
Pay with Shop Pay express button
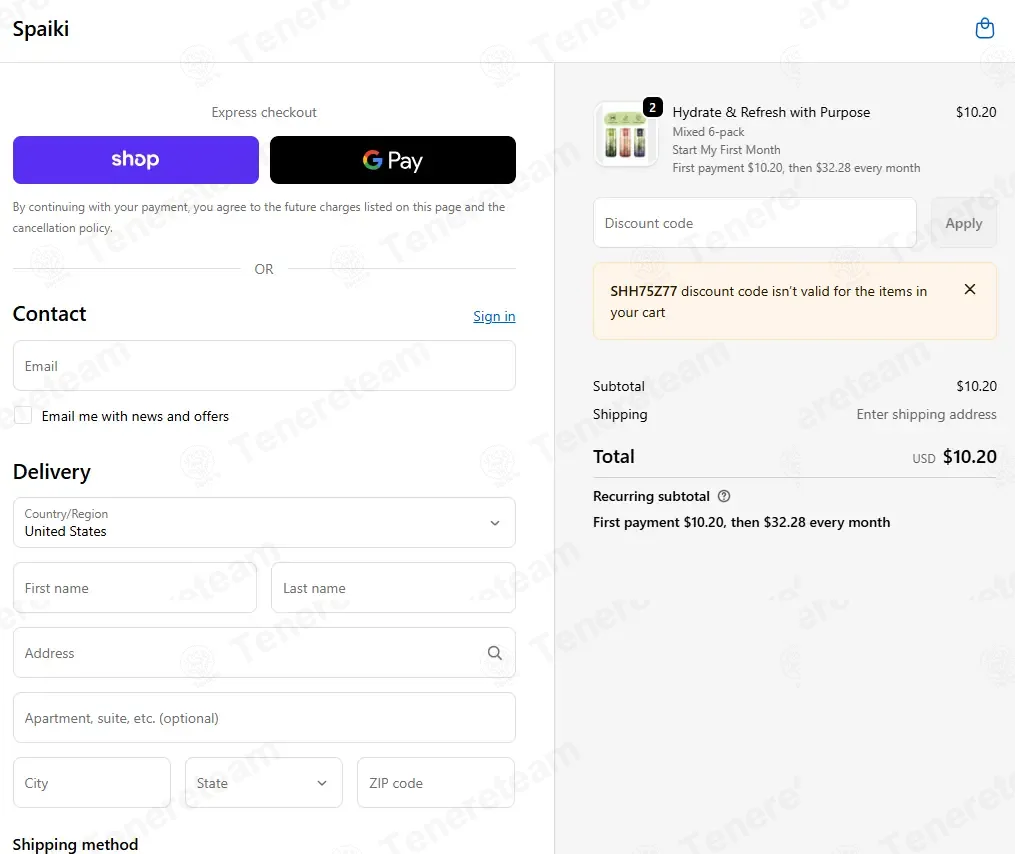coord(136,160)
